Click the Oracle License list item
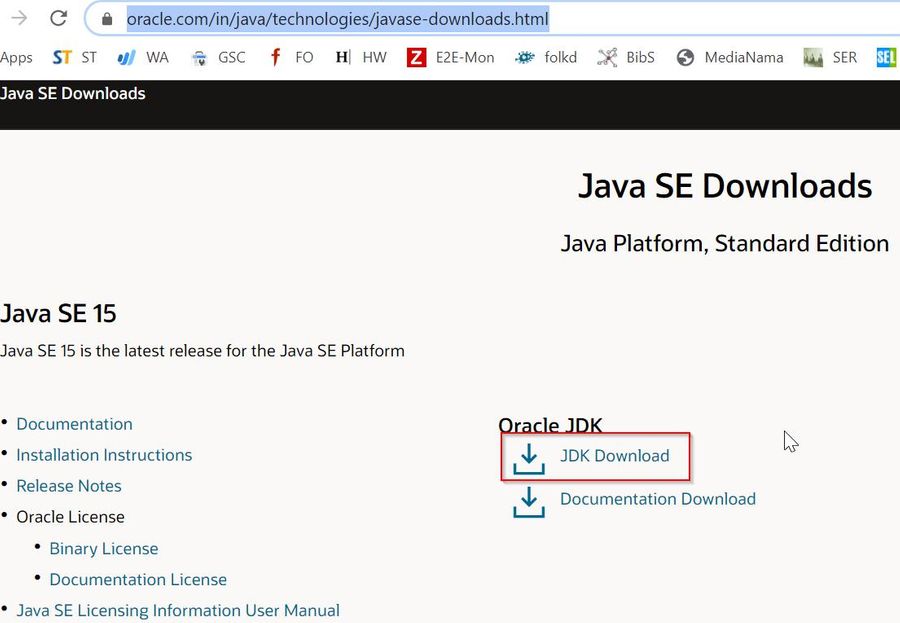Image resolution: width=900 pixels, height=623 pixels. (x=71, y=517)
